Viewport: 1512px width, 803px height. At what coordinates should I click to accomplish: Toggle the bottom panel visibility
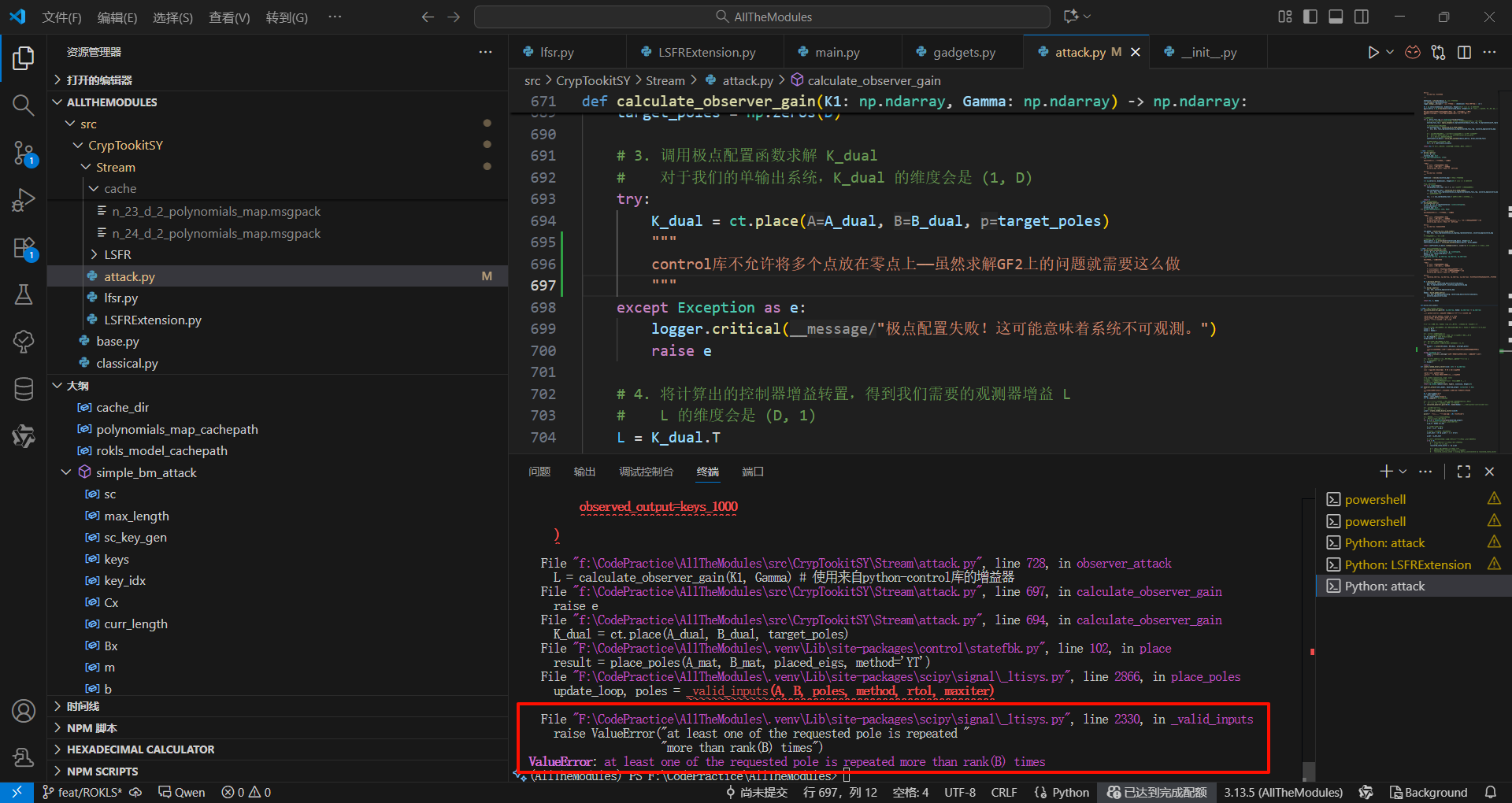click(1336, 17)
